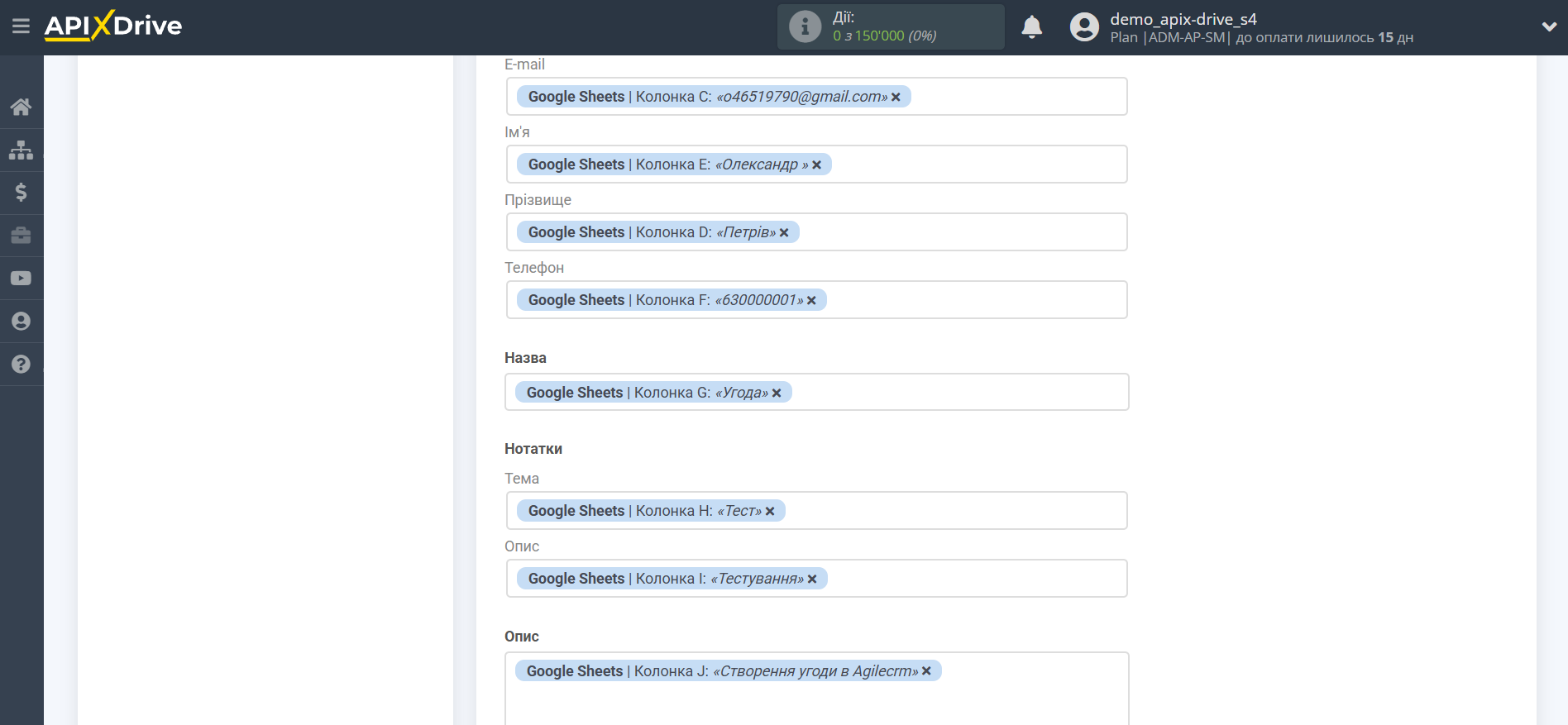Screen dimensions: 1568x725
Task: Remove the Колонка I «Тестування» tag
Action: (812, 579)
